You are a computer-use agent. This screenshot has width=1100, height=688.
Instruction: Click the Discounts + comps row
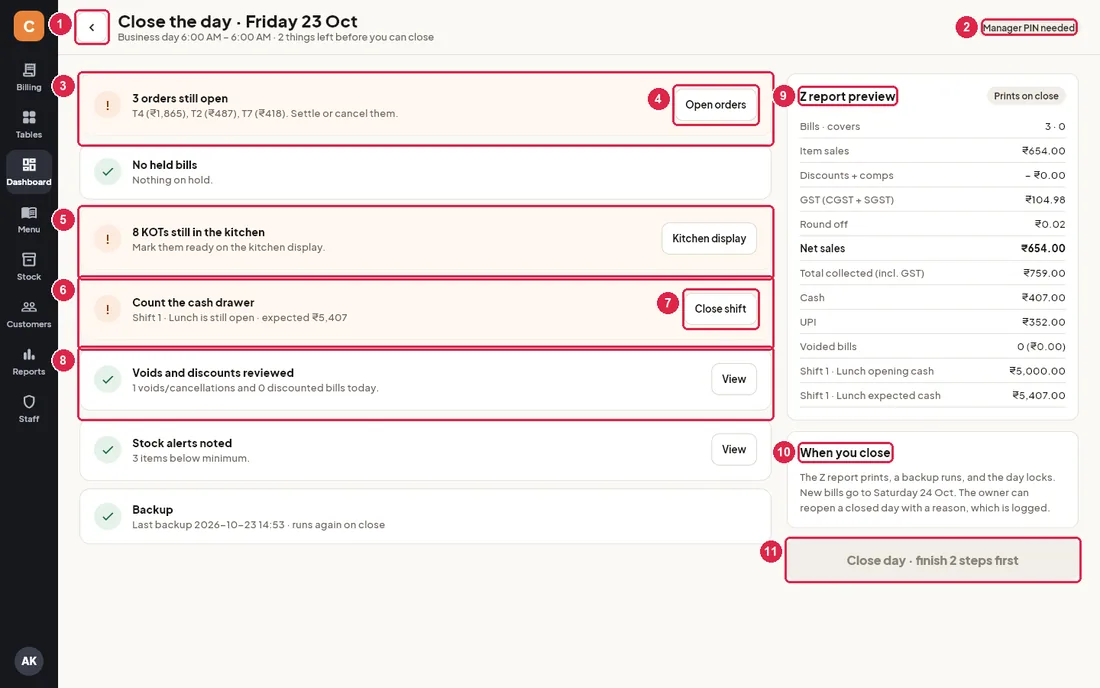pos(932,175)
